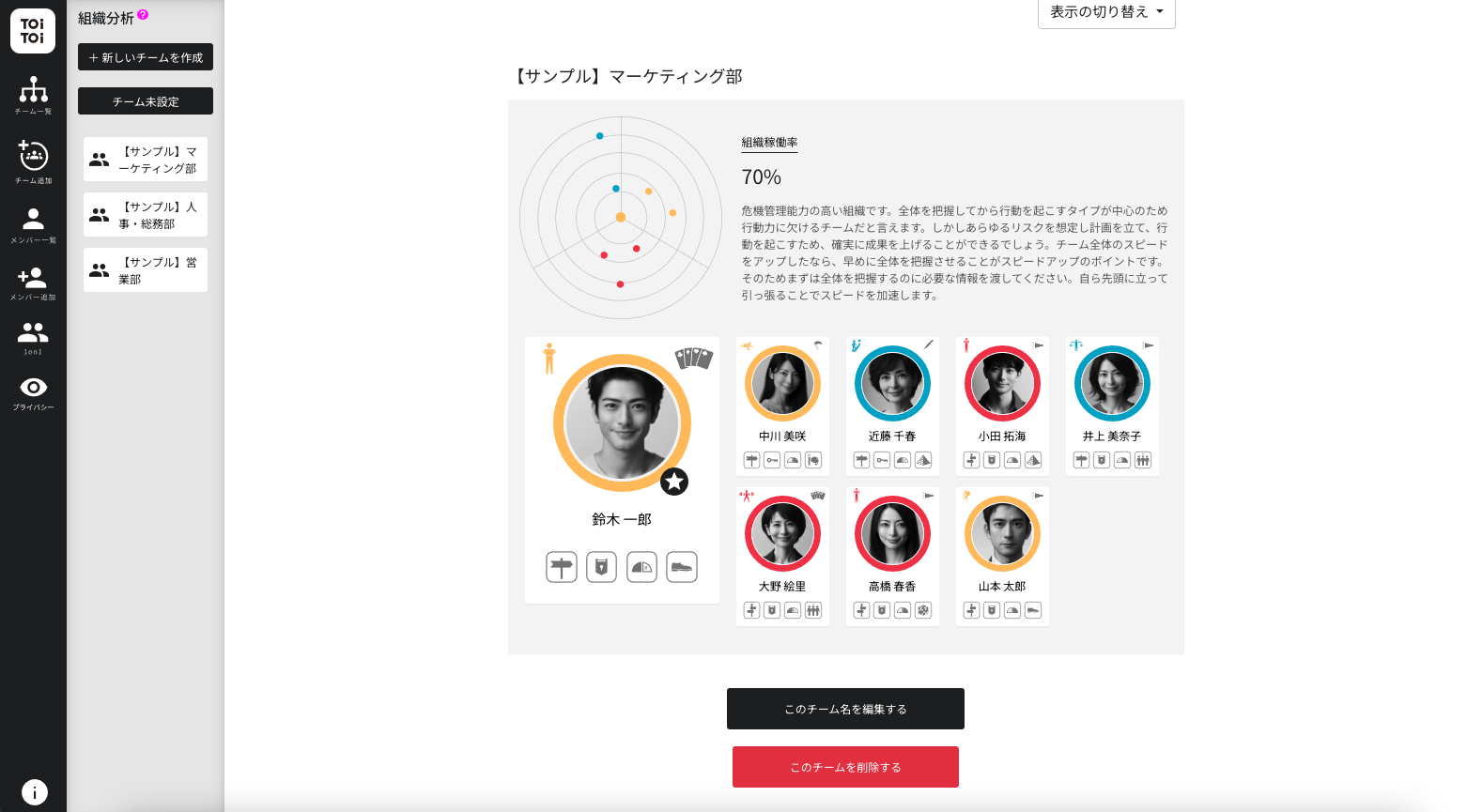
Task: Open 鈴木 一郎's leader profile photo
Action: (x=622, y=422)
